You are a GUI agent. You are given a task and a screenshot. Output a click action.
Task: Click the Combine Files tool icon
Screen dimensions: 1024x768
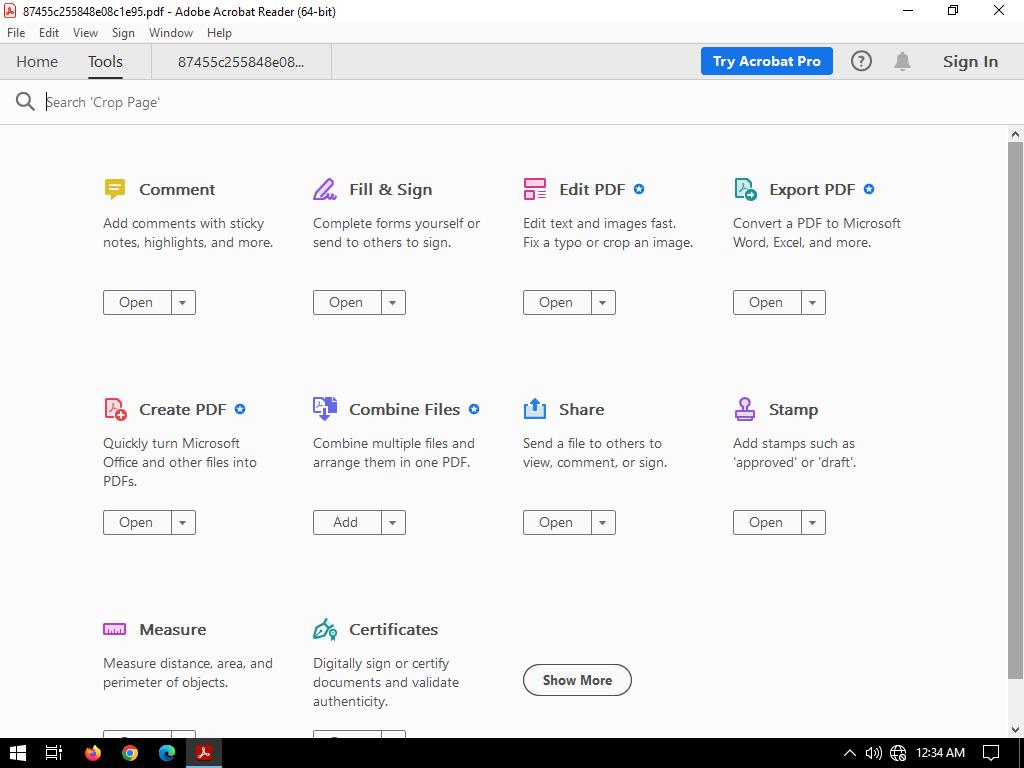point(324,408)
